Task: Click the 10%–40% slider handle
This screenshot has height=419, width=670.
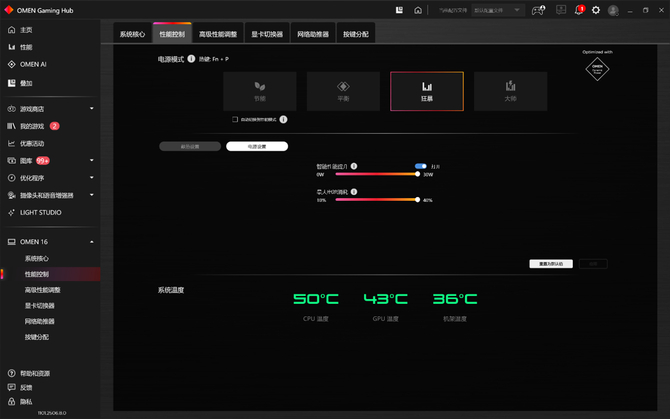Action: click(417, 199)
